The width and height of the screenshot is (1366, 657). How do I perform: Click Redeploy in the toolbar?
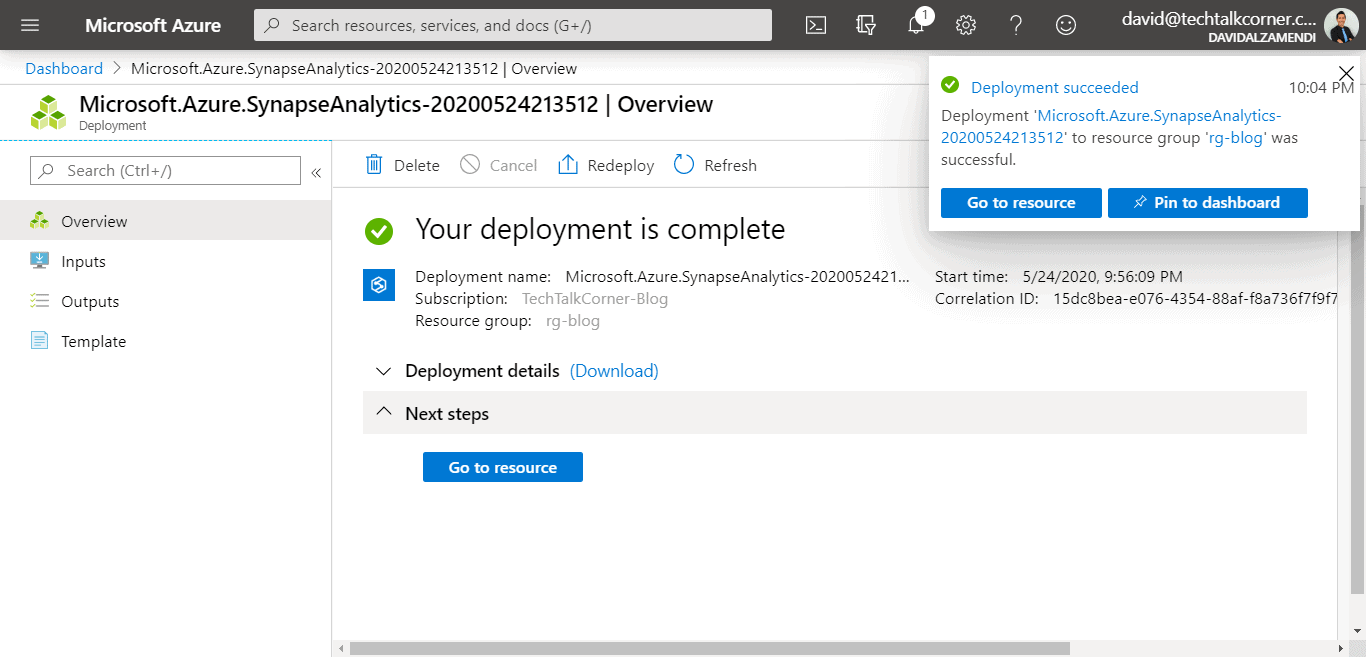coord(607,165)
